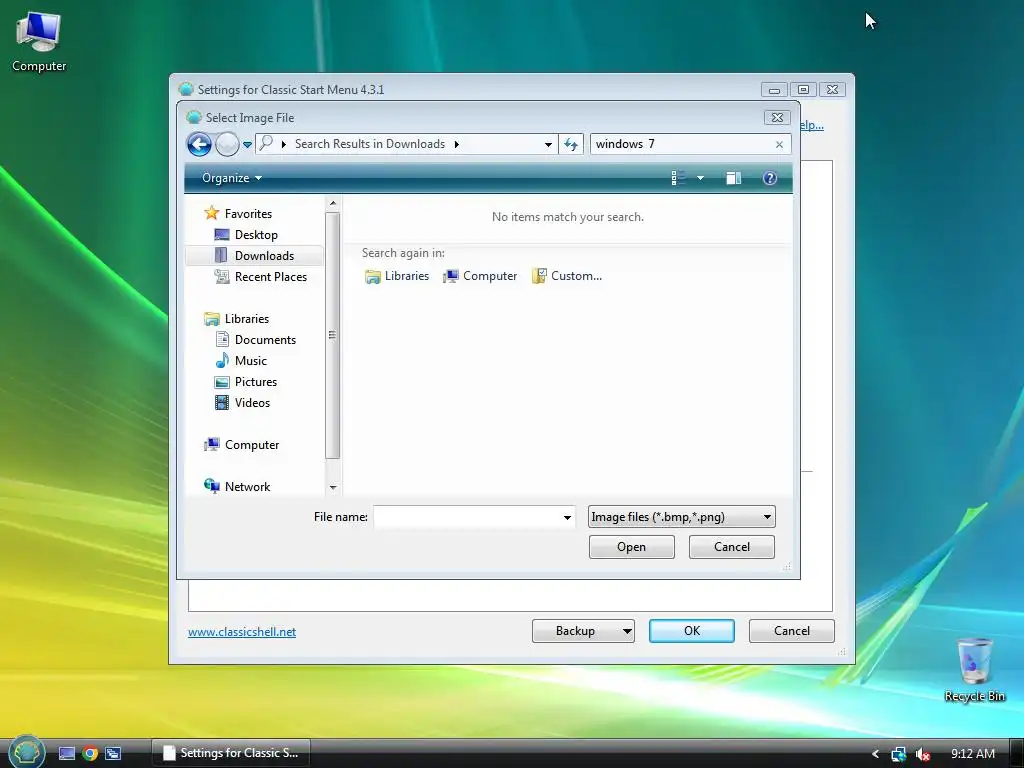This screenshot has height=768, width=1024.
Task: Refresh the Search Results in Downloads
Action: pyautogui.click(x=571, y=144)
